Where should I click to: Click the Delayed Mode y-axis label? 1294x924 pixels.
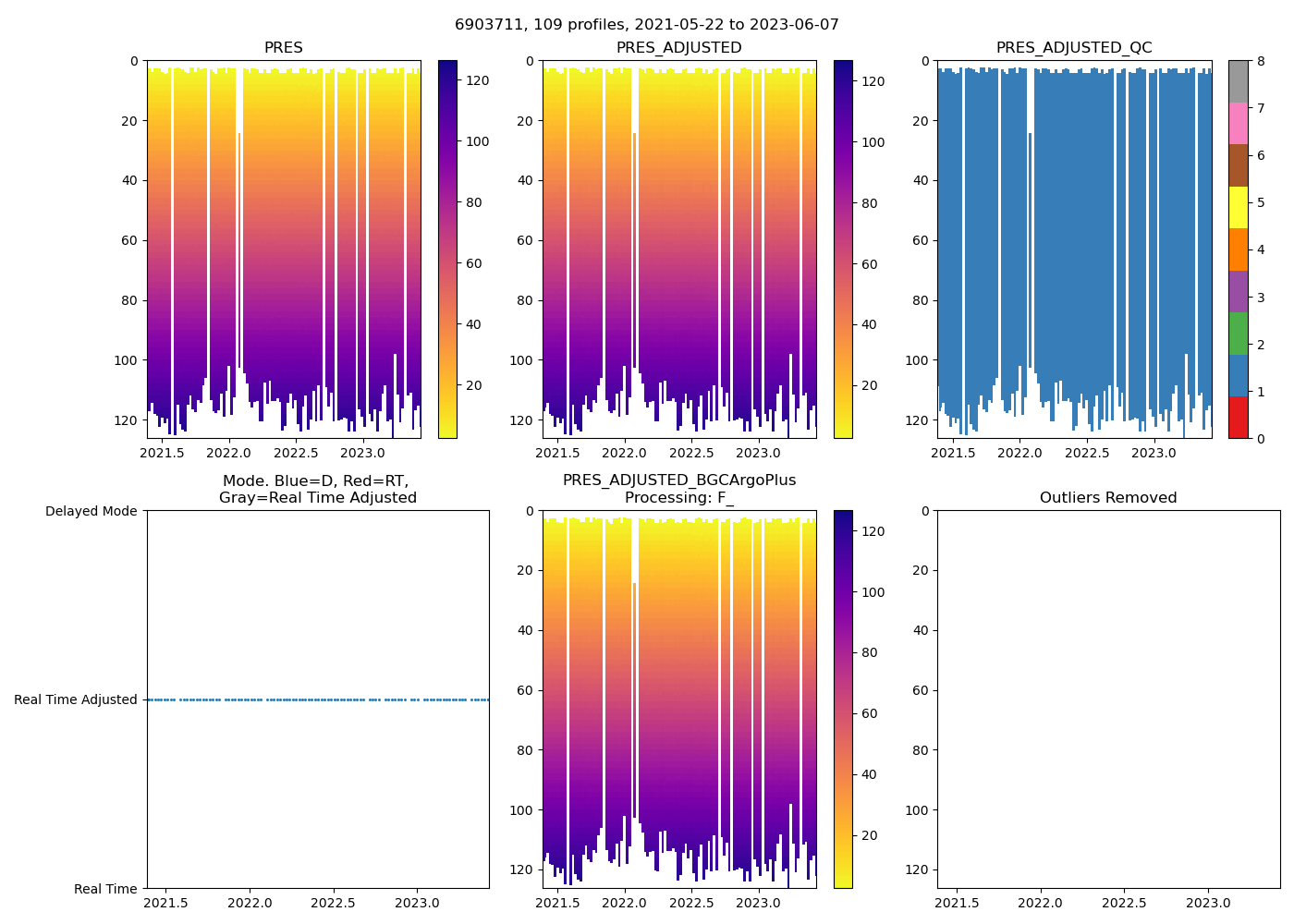91,511
